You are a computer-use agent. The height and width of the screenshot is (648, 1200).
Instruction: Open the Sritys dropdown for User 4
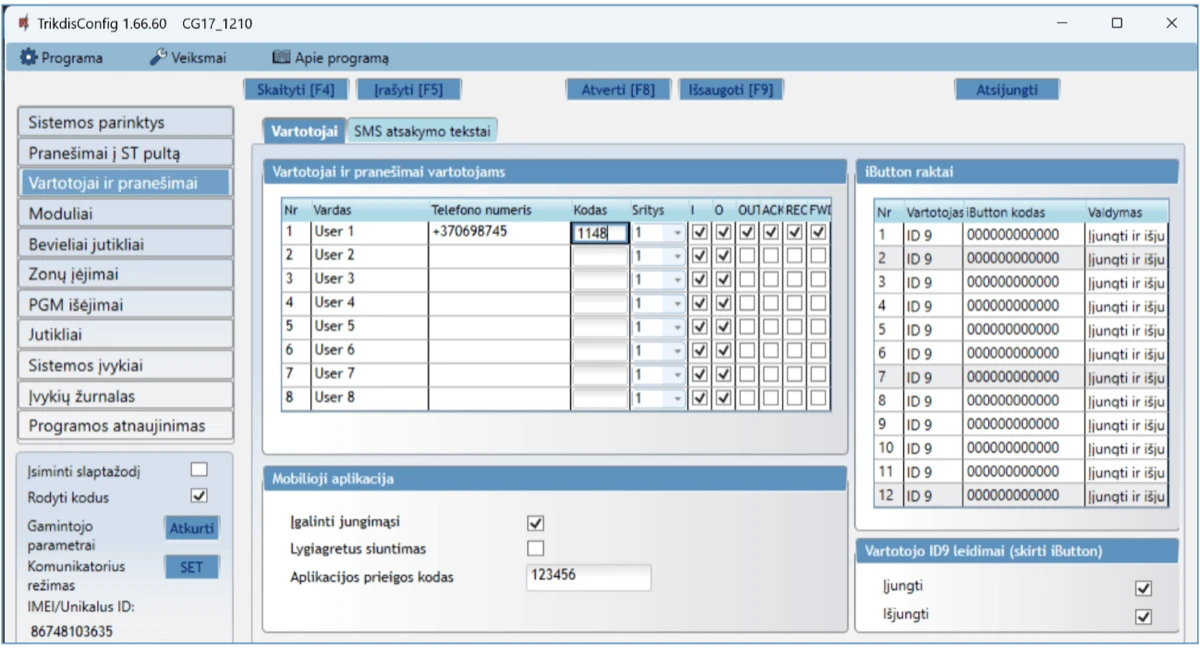tap(677, 303)
